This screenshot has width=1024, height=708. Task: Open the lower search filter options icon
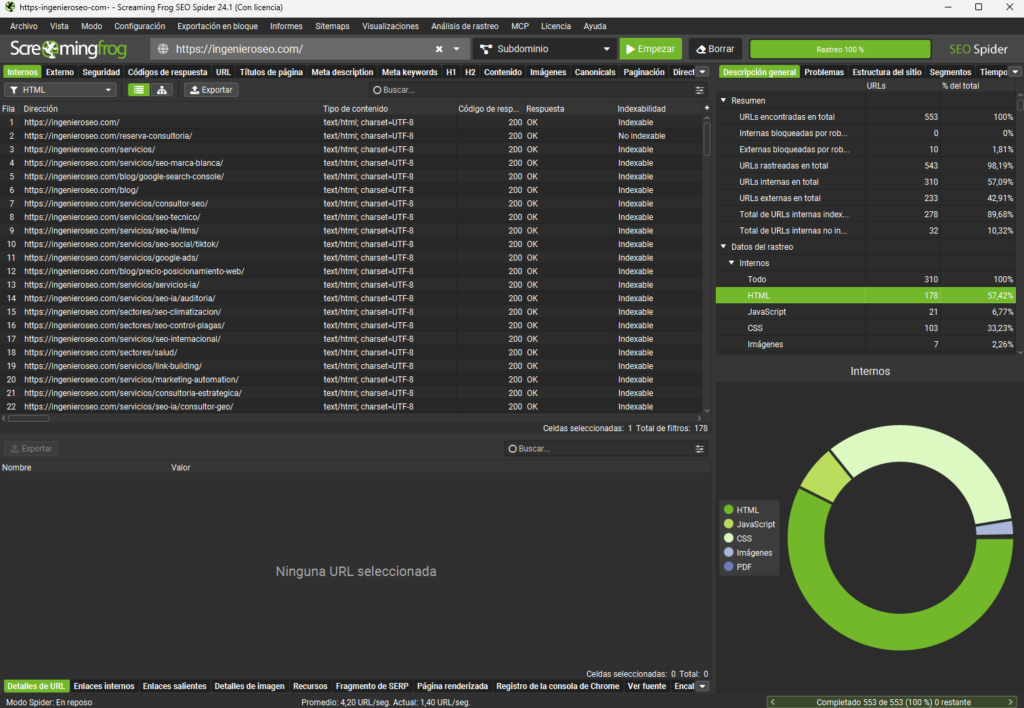coord(699,449)
